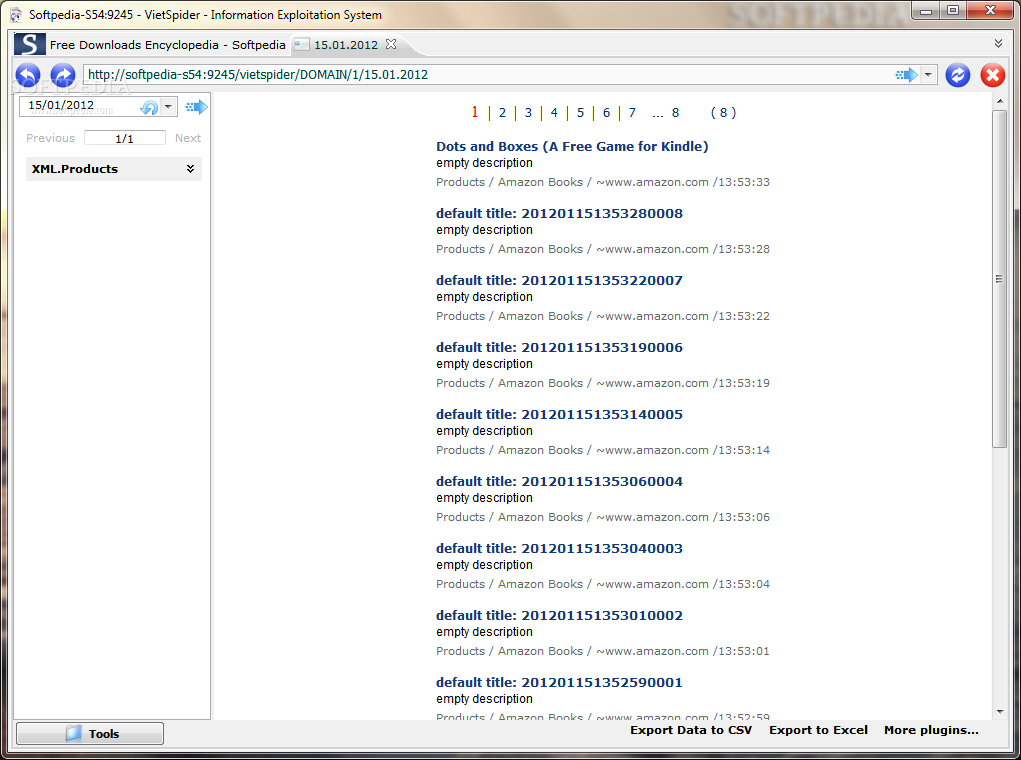Open default title 201201151353220007
Screen dimensions: 1021x760
(559, 281)
